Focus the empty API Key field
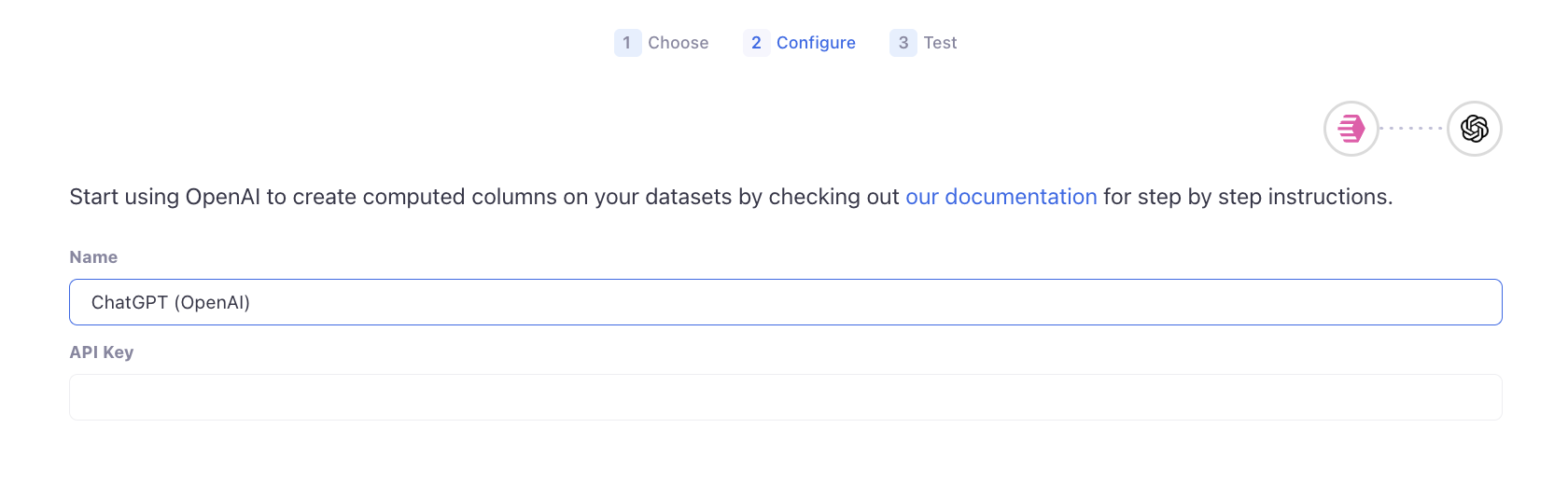The width and height of the screenshot is (1568, 483). click(x=785, y=397)
